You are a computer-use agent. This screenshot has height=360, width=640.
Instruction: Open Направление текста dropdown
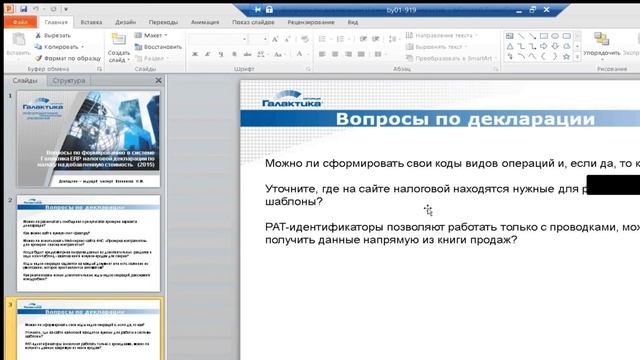click(442, 36)
